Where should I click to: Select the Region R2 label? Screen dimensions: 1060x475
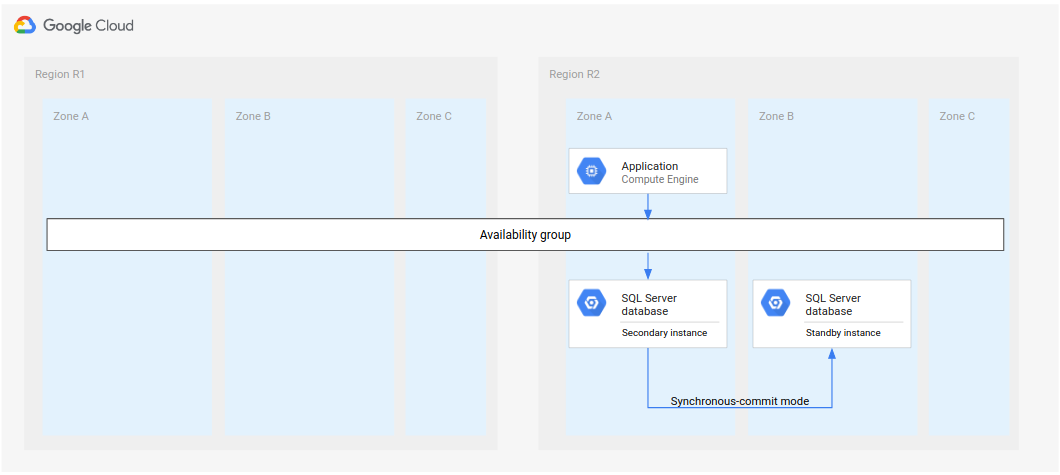574,74
